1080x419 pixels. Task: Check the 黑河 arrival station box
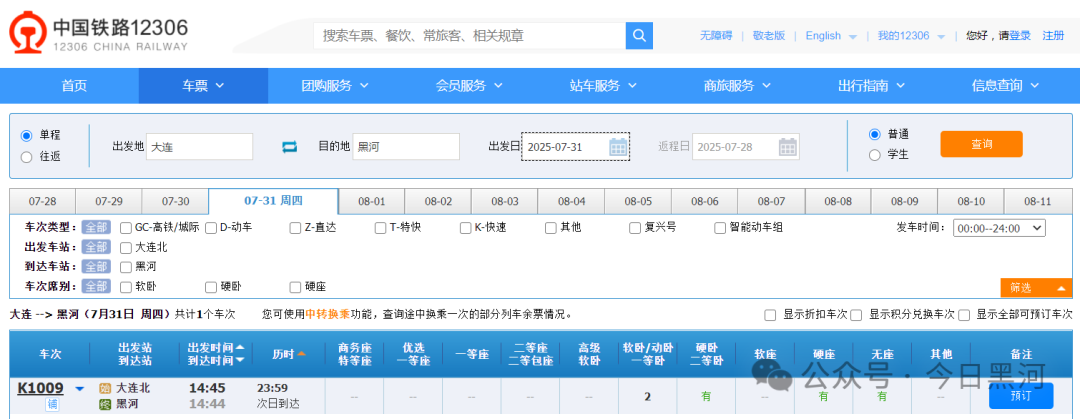[x=125, y=267]
